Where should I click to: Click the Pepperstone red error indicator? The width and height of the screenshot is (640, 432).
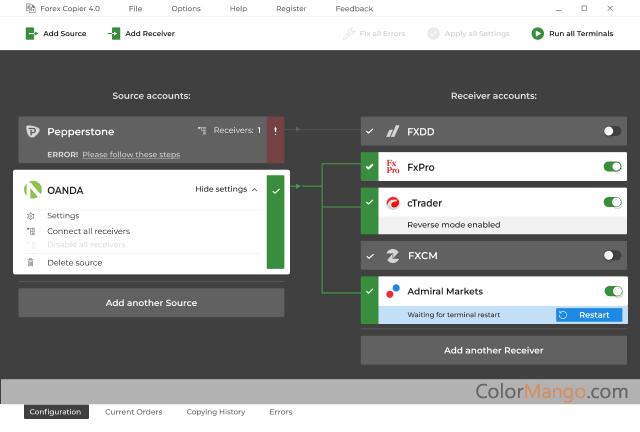click(x=275, y=130)
